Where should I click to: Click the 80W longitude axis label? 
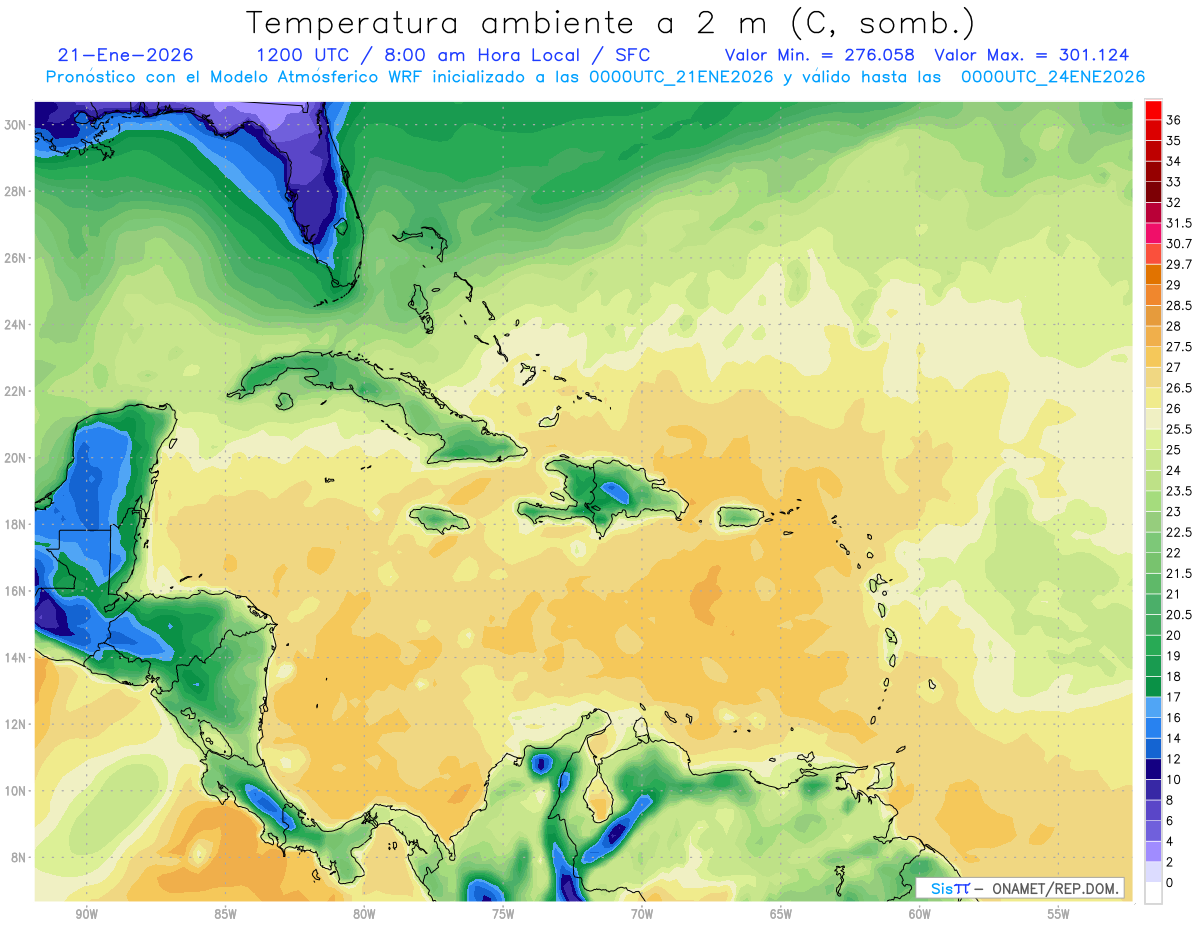click(364, 914)
